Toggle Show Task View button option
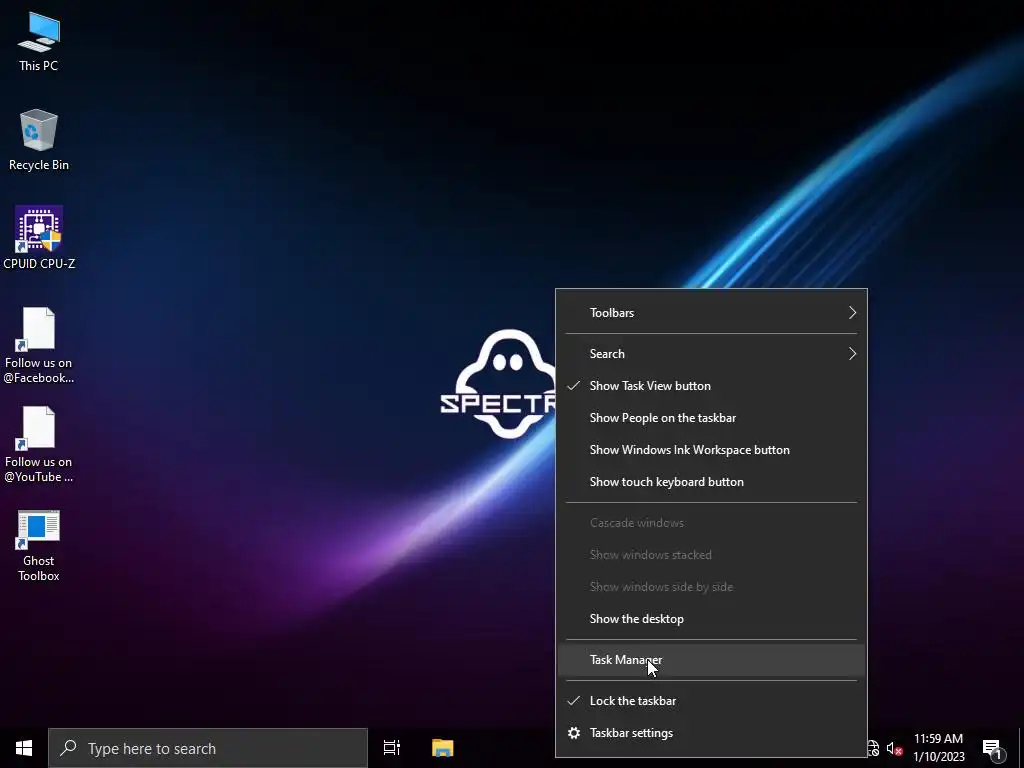The width and height of the screenshot is (1024, 768). [711, 386]
